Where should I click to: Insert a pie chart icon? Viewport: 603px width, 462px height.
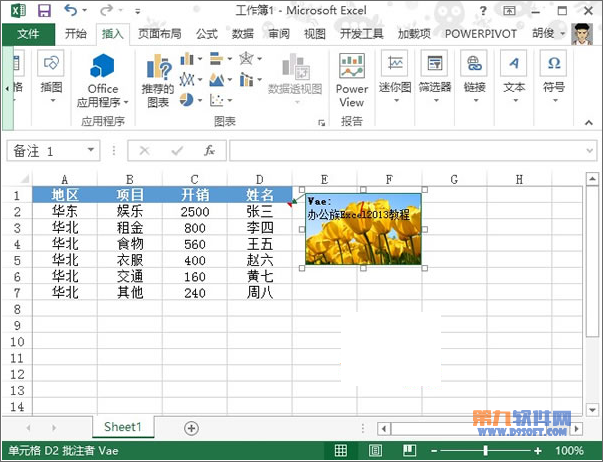pyautogui.click(x=187, y=100)
